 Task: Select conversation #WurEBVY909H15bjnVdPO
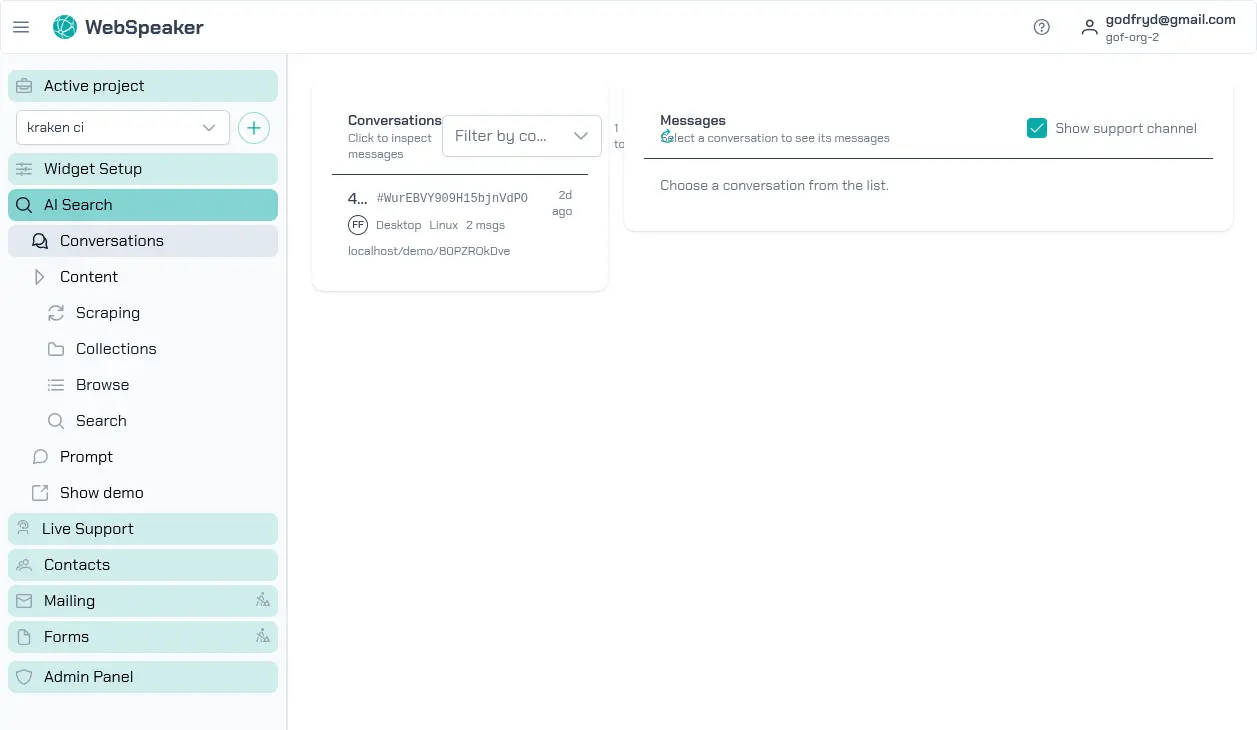(x=451, y=198)
